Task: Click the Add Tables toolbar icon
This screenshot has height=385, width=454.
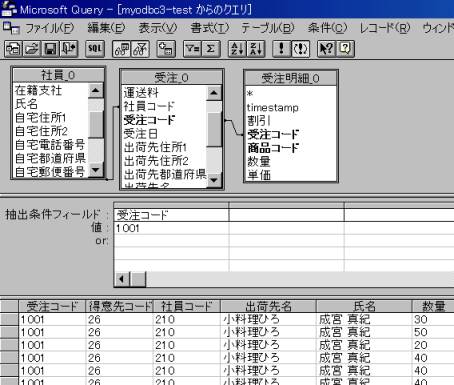Action: pos(166,49)
